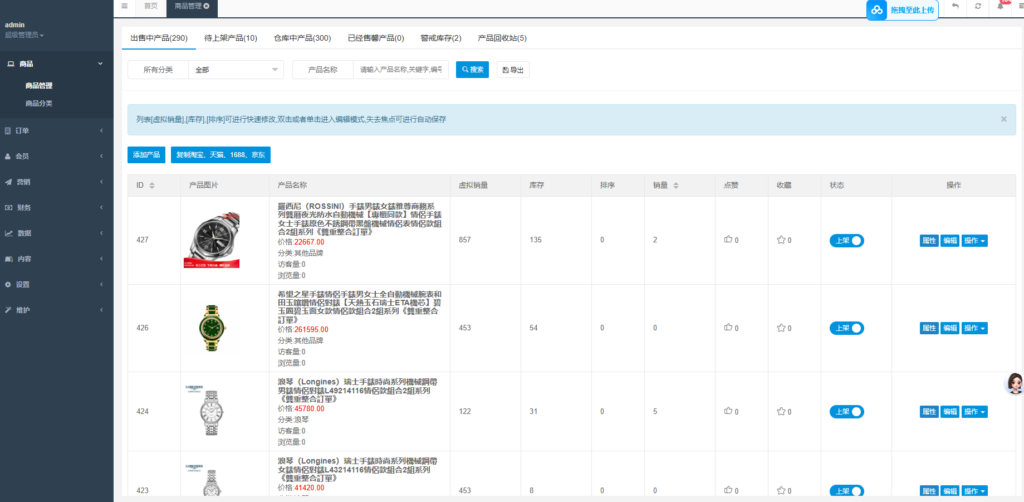1024x502 pixels.
Task: Click the green jade watch thumbnail
Action: tap(212, 327)
